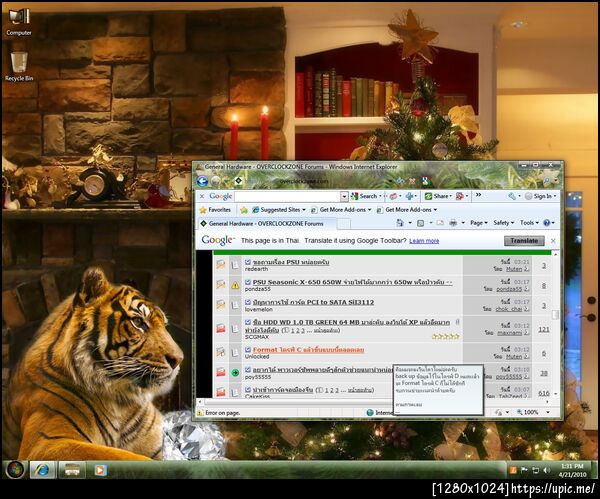The image size is (600, 499).
Task: Click the Feeds icon in command bar
Action: [x=420, y=223]
